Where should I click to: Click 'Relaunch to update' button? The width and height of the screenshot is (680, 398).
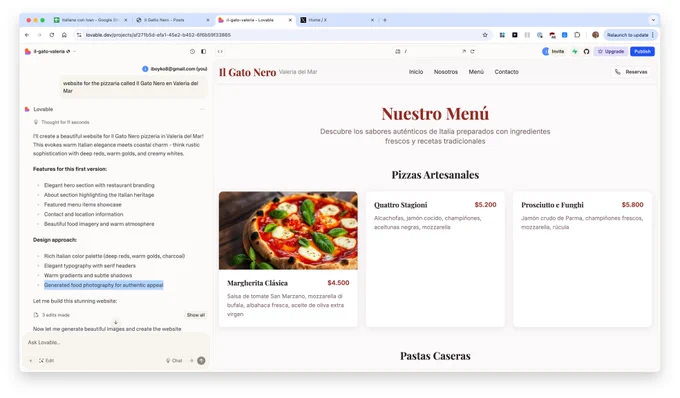tap(630, 35)
